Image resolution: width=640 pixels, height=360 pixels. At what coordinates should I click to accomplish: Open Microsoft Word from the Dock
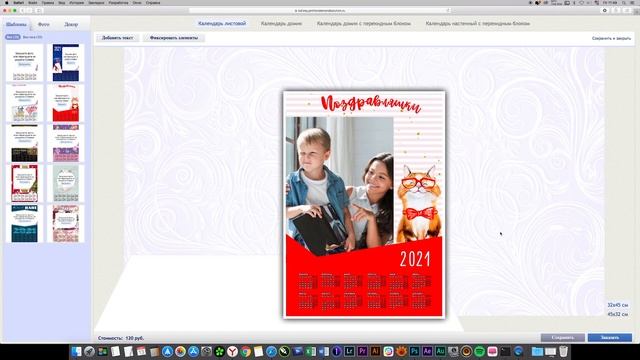[323, 351]
